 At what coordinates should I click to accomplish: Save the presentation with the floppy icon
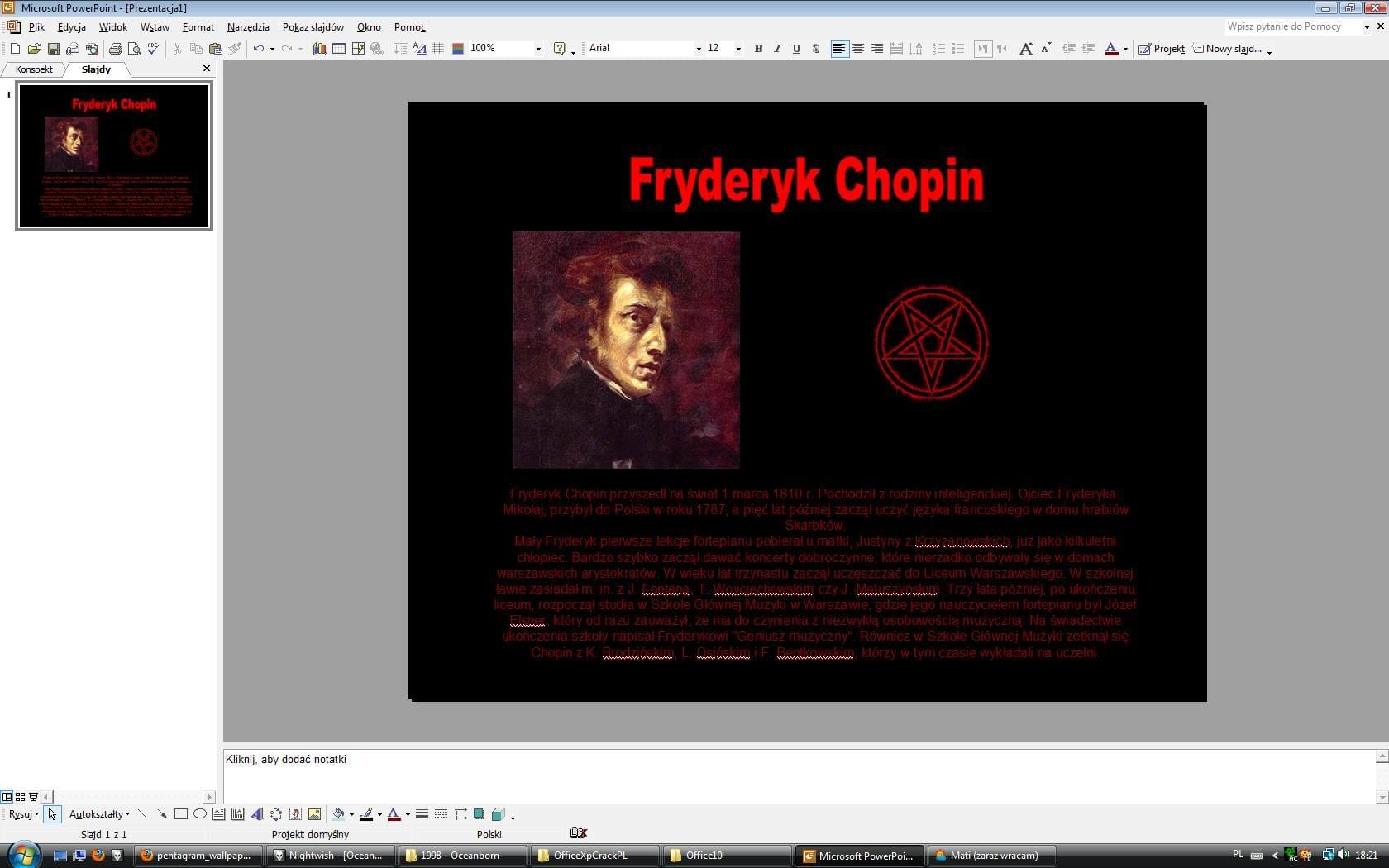(x=53, y=49)
